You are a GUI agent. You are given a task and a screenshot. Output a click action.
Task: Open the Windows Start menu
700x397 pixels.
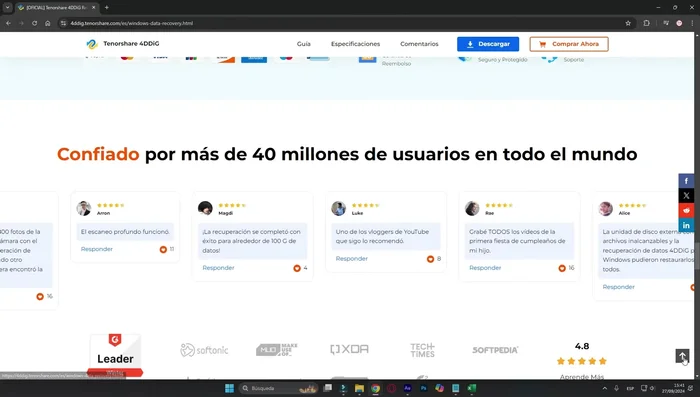point(229,388)
